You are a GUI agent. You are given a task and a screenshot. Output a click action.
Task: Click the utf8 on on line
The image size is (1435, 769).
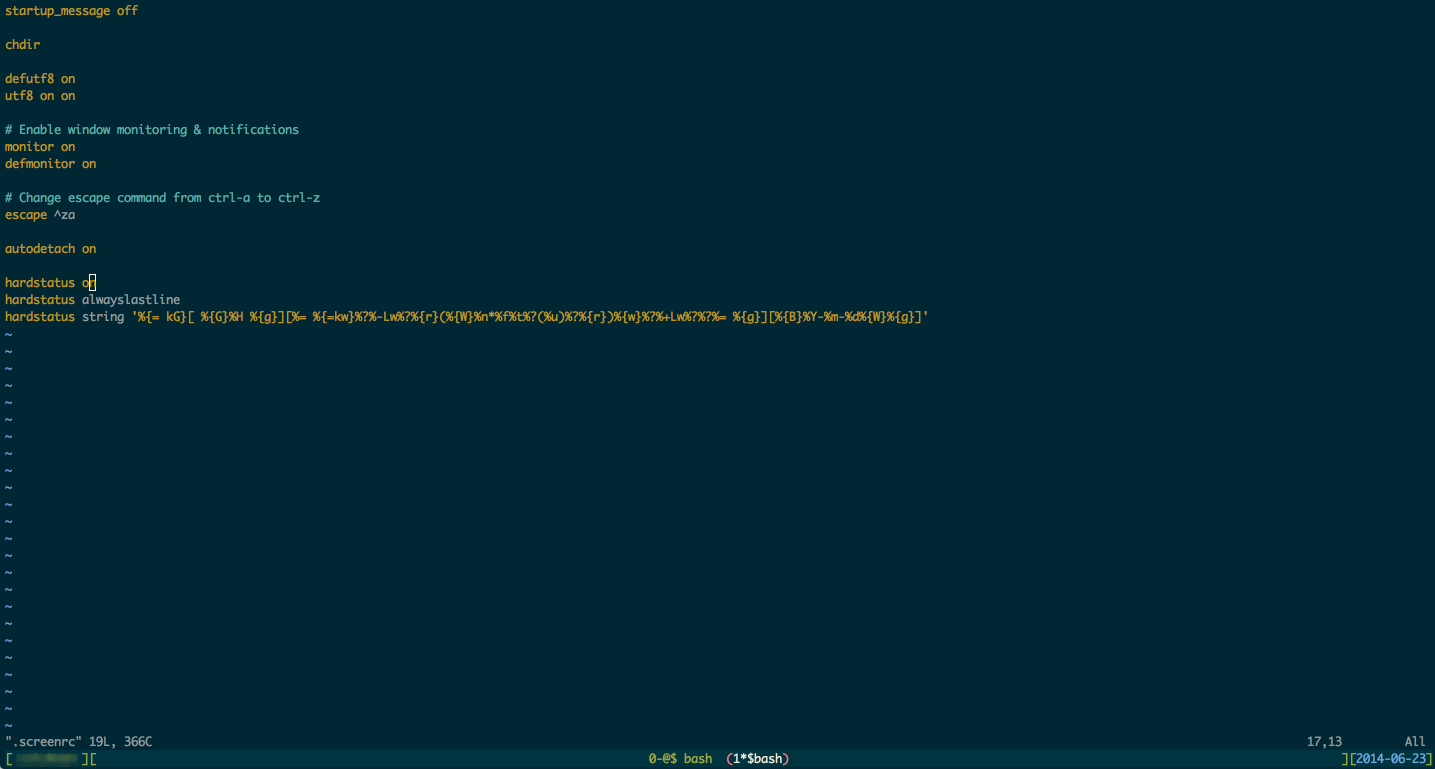40,96
